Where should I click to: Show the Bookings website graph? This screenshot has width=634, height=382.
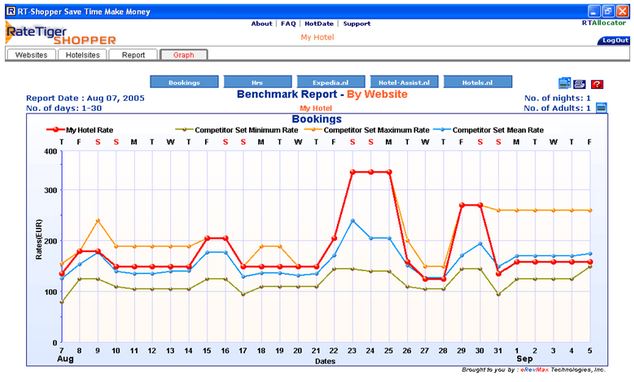(184, 82)
